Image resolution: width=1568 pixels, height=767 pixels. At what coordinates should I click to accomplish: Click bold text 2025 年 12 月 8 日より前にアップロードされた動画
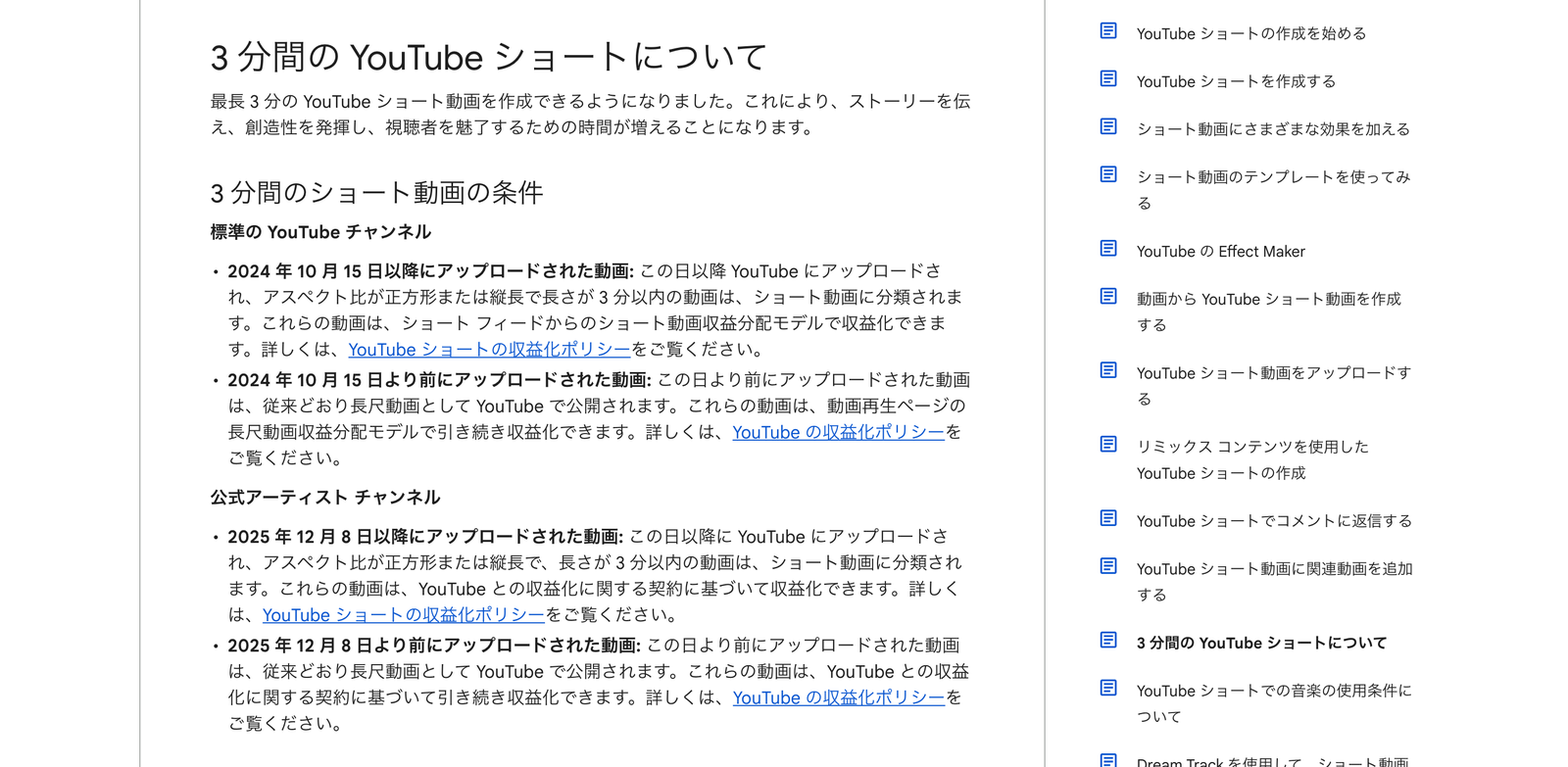(x=434, y=646)
